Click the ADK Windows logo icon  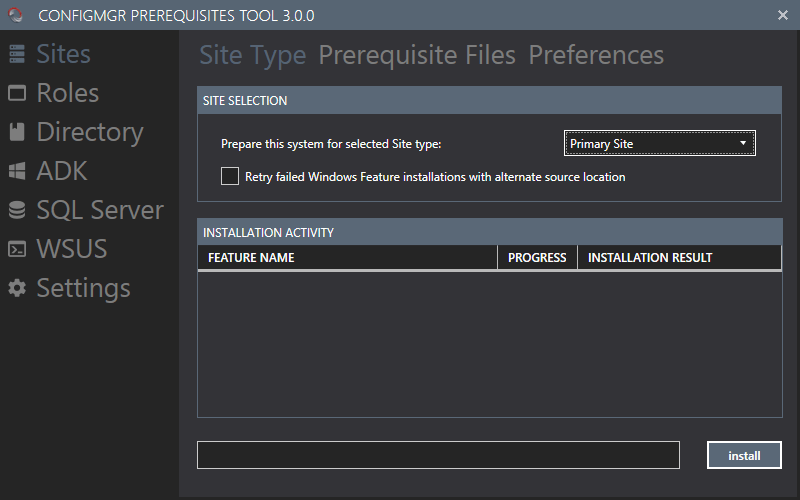coord(17,171)
